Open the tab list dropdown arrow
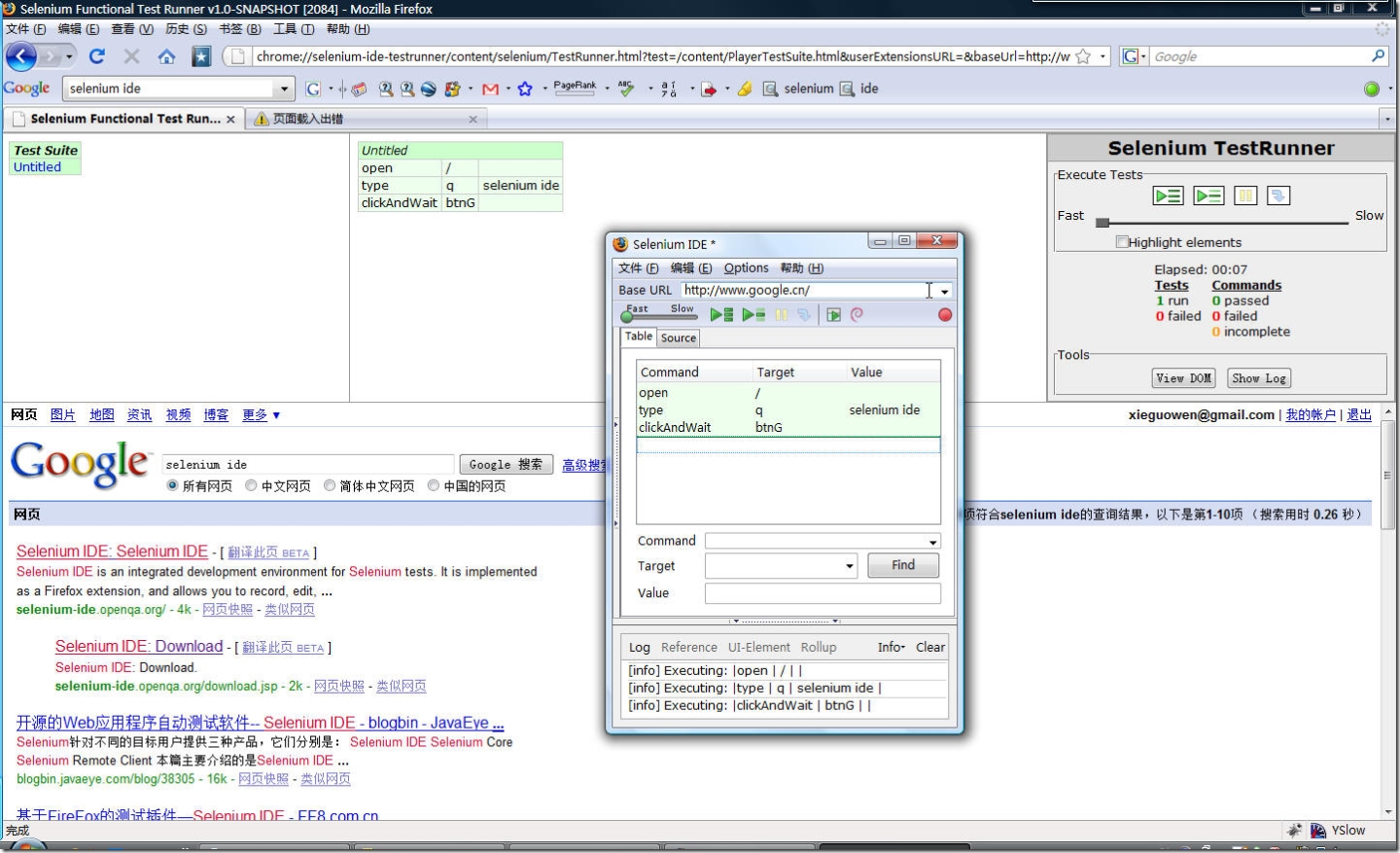Screen dimensions: 1400x853 [x=1387, y=119]
